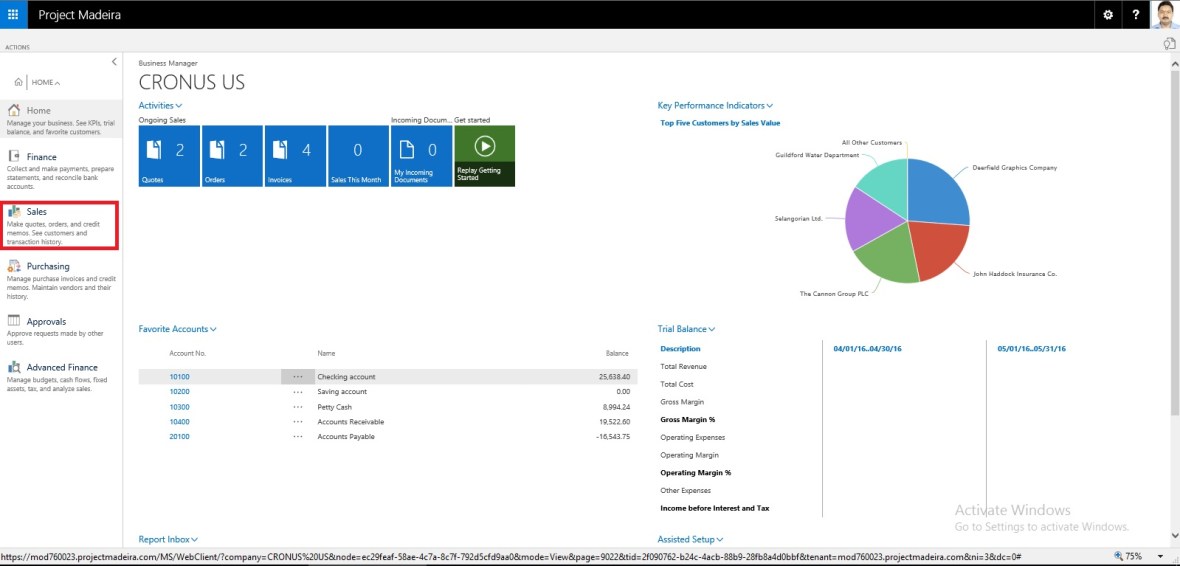The image size is (1180, 566).
Task: Click the help question mark icon
Action: [x=1136, y=15]
